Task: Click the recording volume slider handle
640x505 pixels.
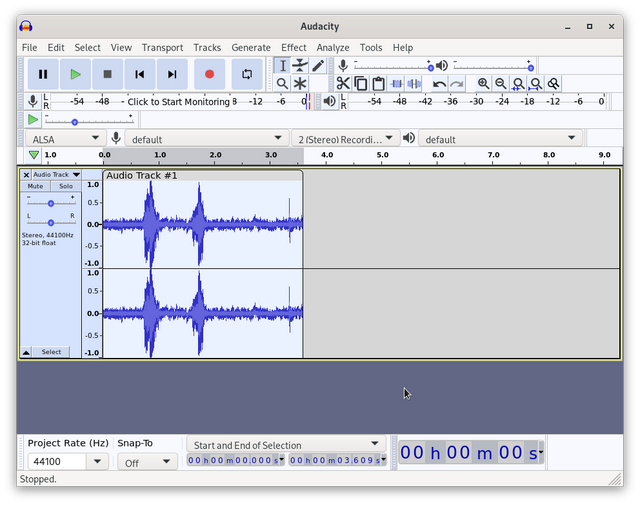Action: (431, 68)
